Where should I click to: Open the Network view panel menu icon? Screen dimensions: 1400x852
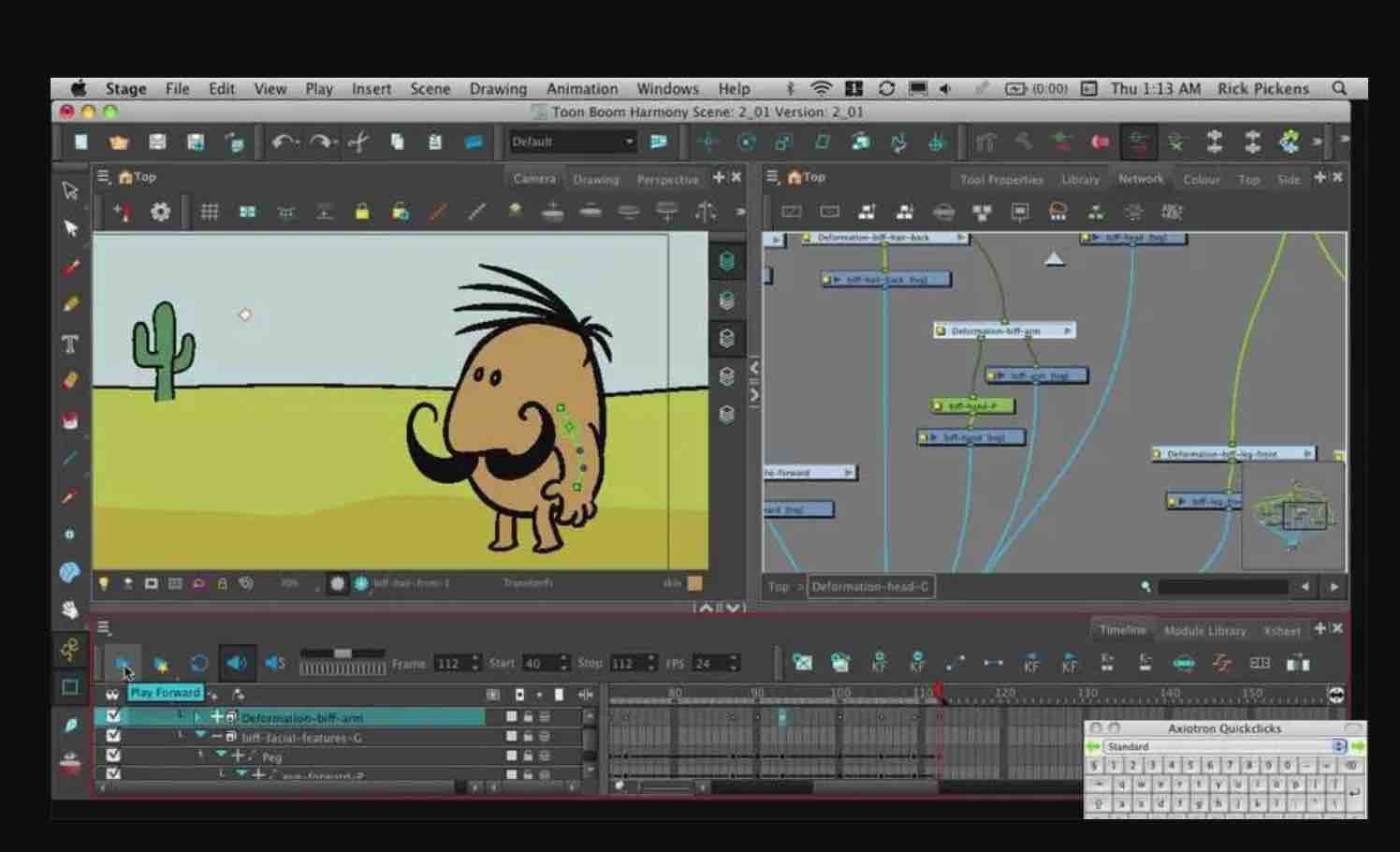coord(772,176)
